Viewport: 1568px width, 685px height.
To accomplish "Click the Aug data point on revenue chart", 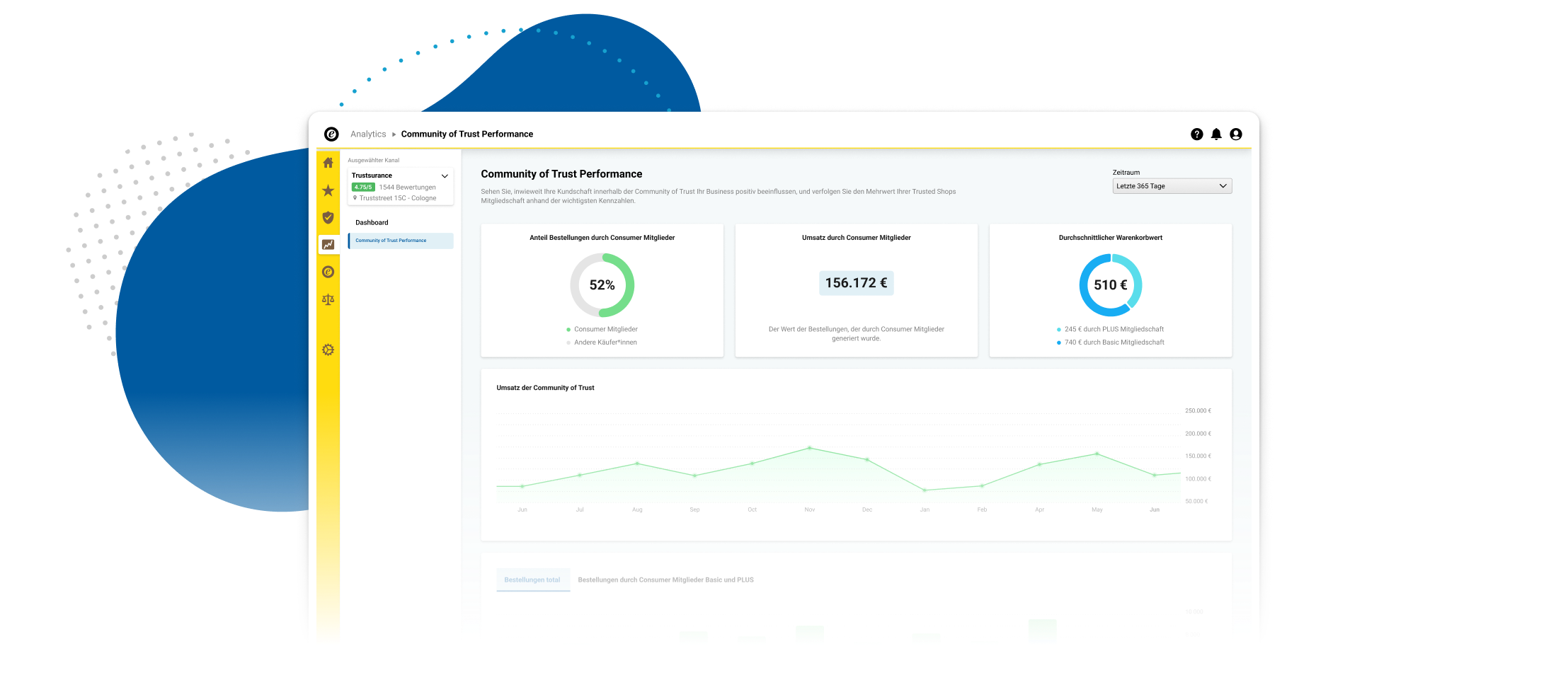I will point(637,464).
